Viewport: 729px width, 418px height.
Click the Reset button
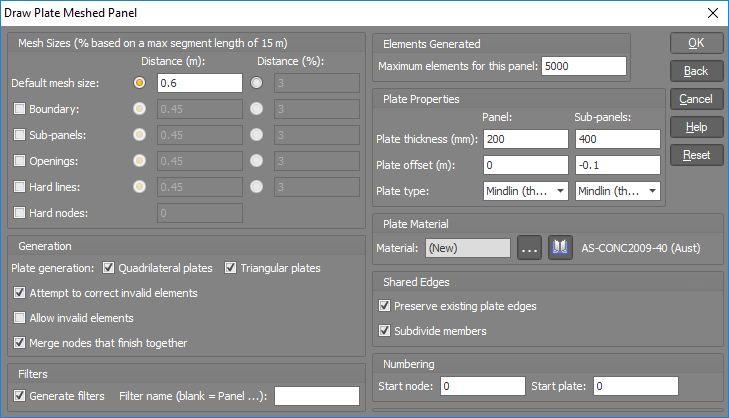click(696, 155)
